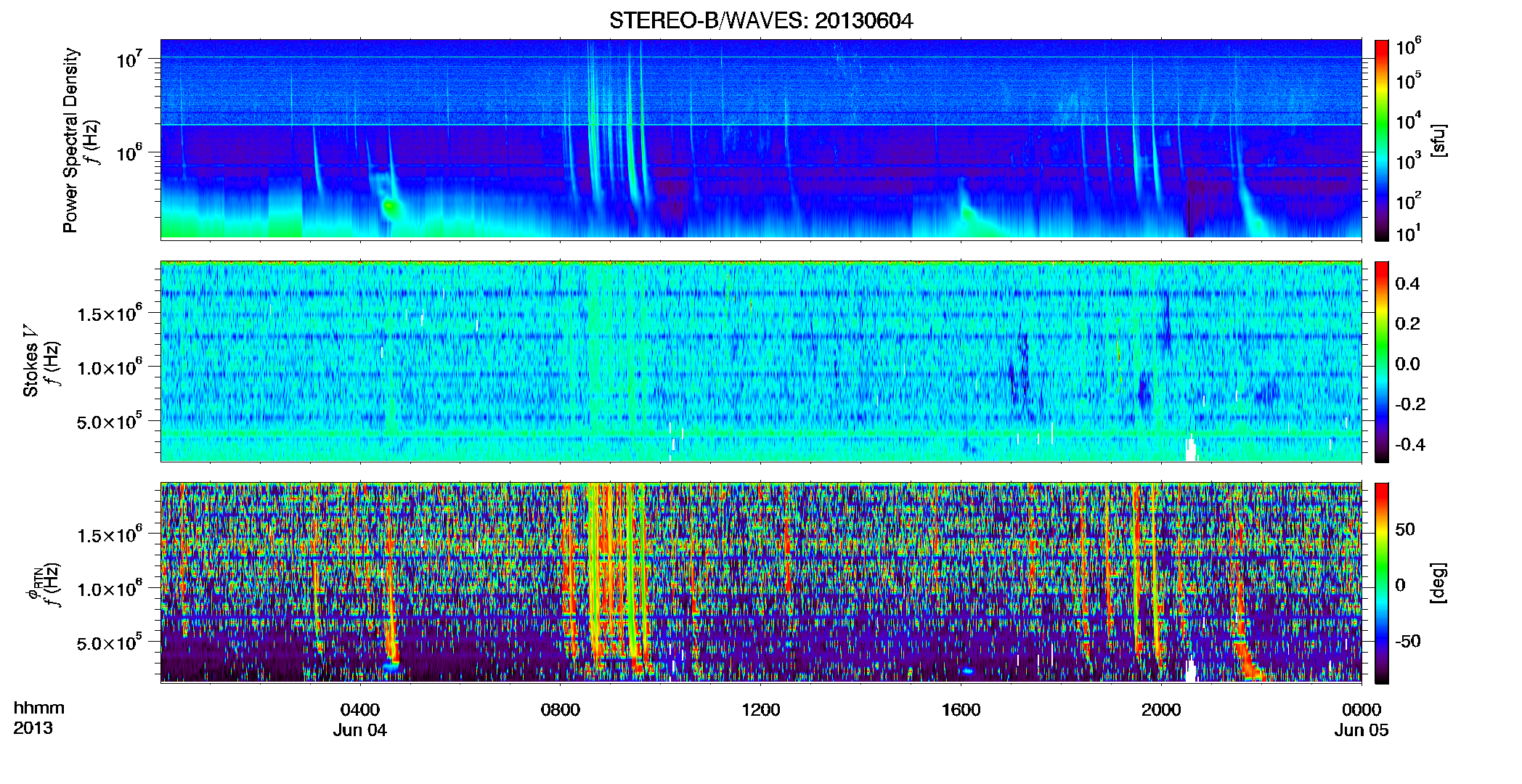Click the top spectral density color bar
1522x784 pixels.
[x=1382, y=140]
